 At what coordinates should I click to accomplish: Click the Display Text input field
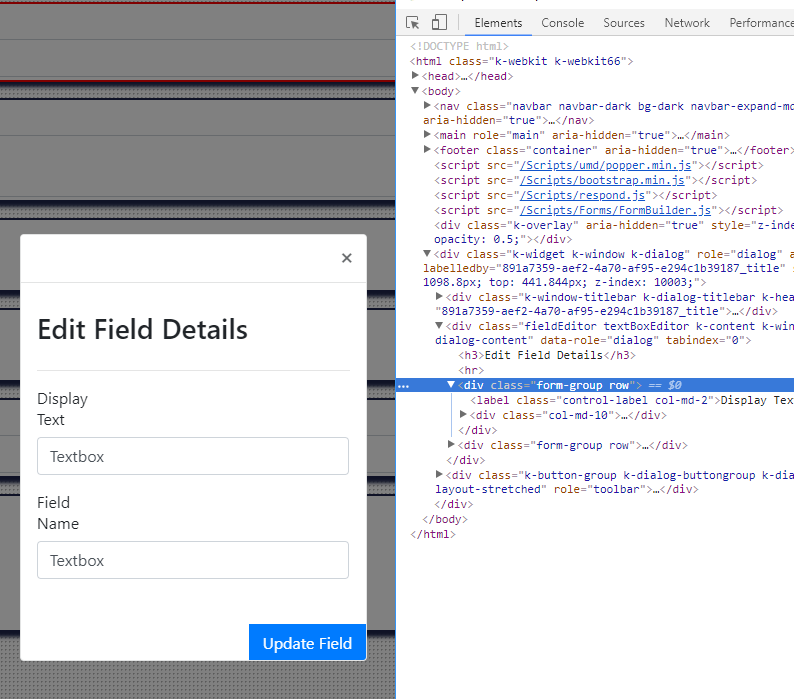pyautogui.click(x=193, y=456)
